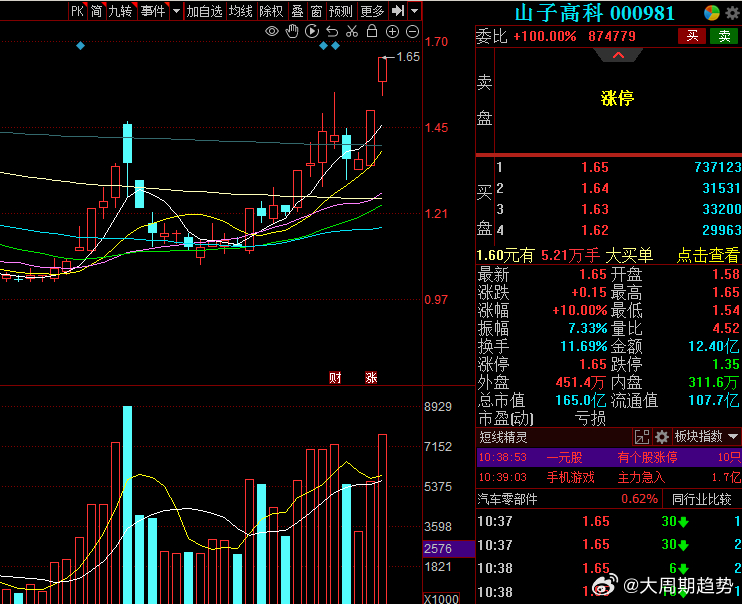742x604 pixels.
Task: Open the pie chart icon beside stock title
Action: click(x=711, y=13)
